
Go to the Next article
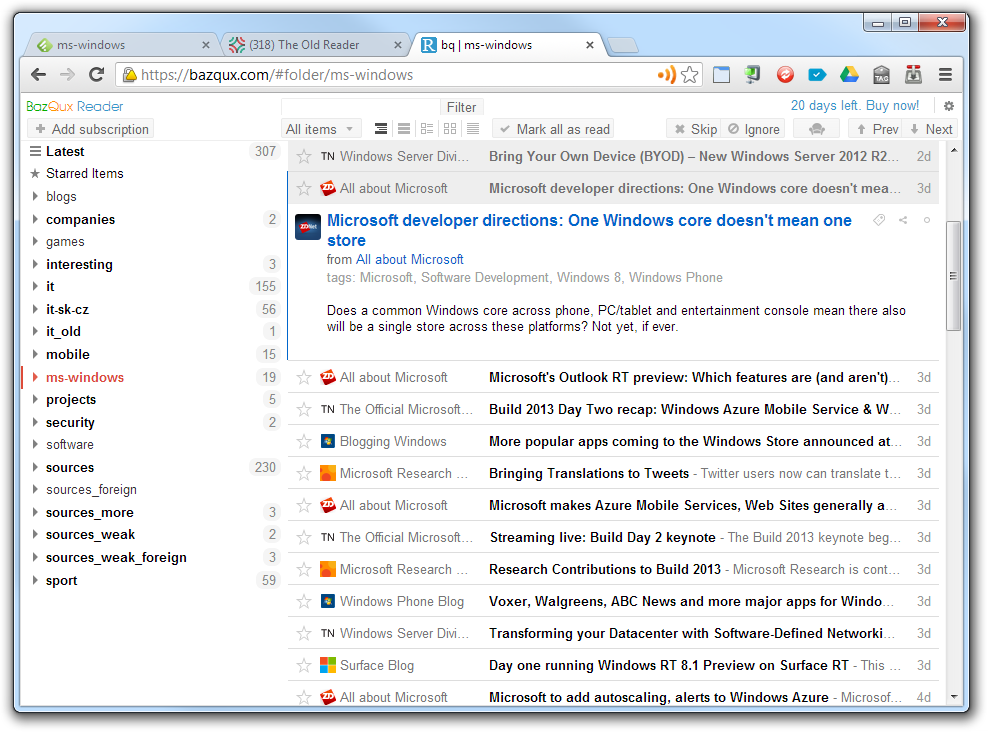(931, 129)
